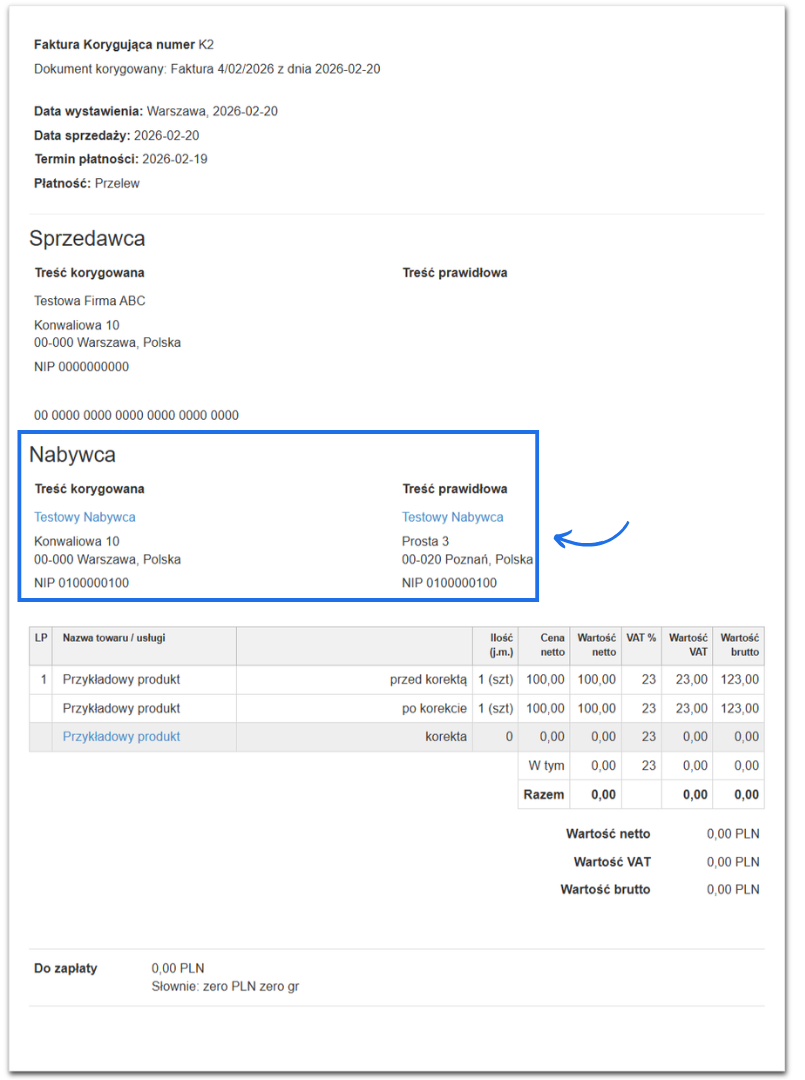This screenshot has width=805, height=1080.
Task: Click the seller name Testowa Firma ABC
Action: pos(90,301)
